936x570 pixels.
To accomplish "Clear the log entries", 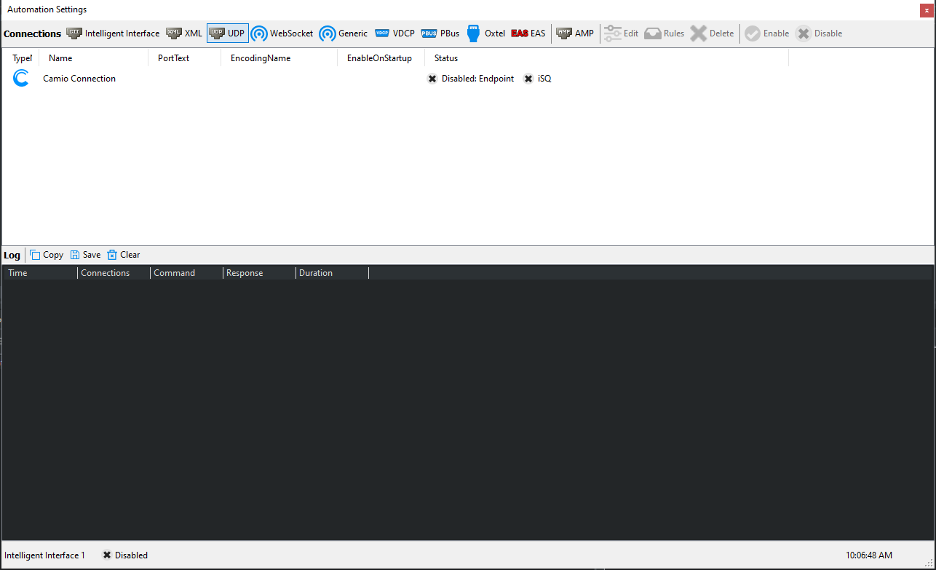I will 123,255.
